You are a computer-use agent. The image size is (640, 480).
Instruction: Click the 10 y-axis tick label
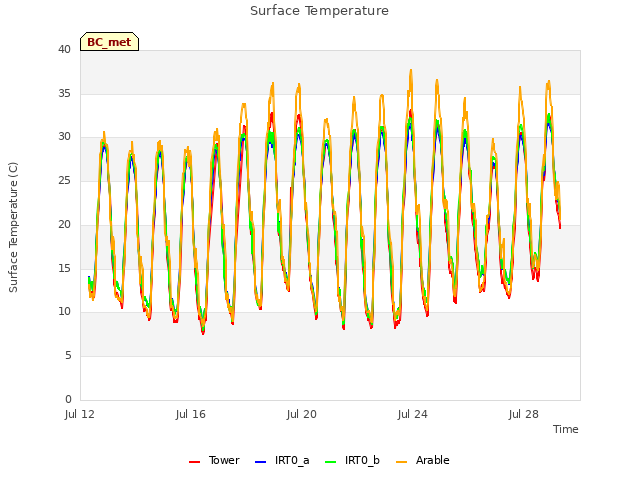64,312
